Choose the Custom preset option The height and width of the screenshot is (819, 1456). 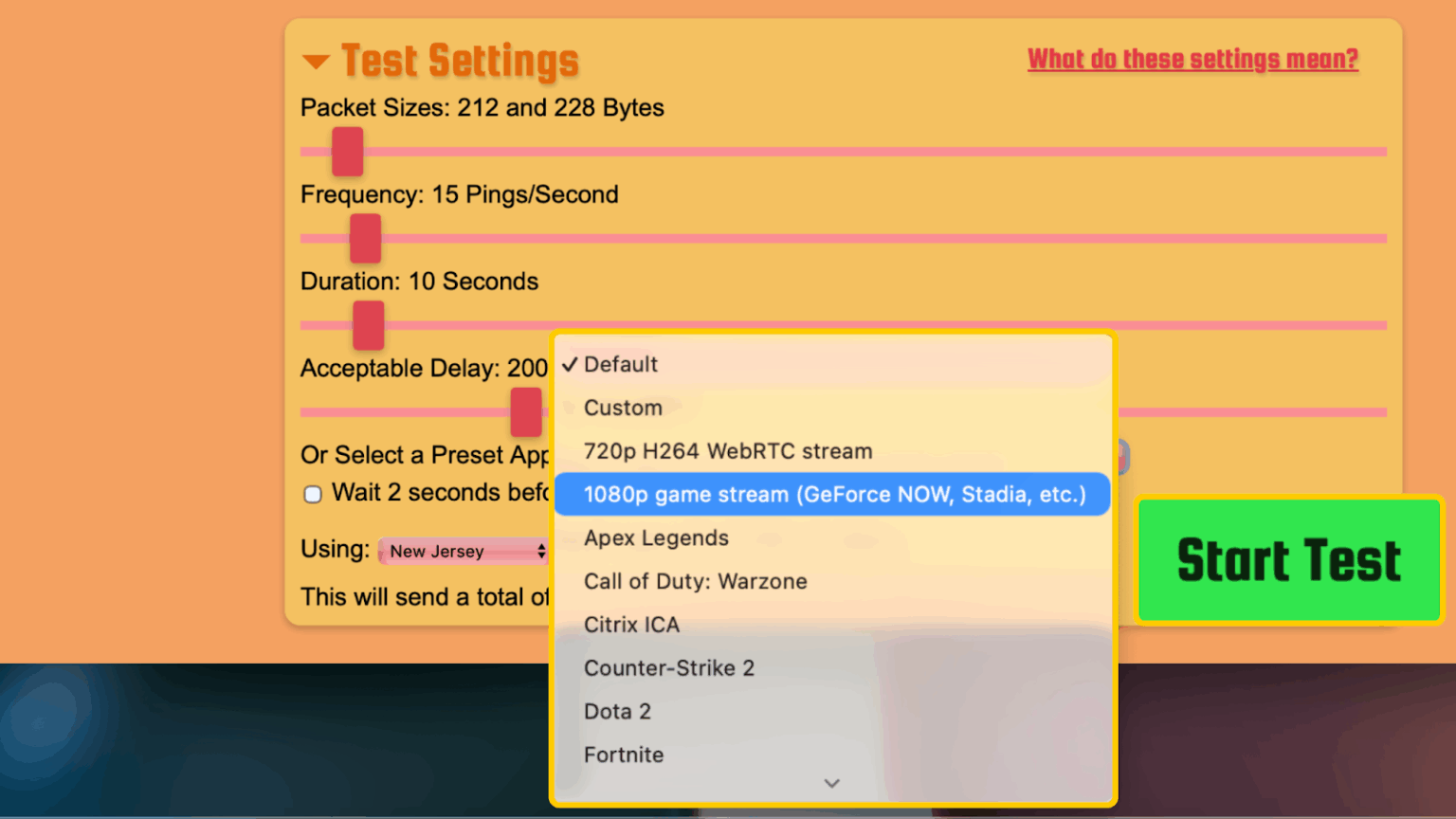(623, 409)
